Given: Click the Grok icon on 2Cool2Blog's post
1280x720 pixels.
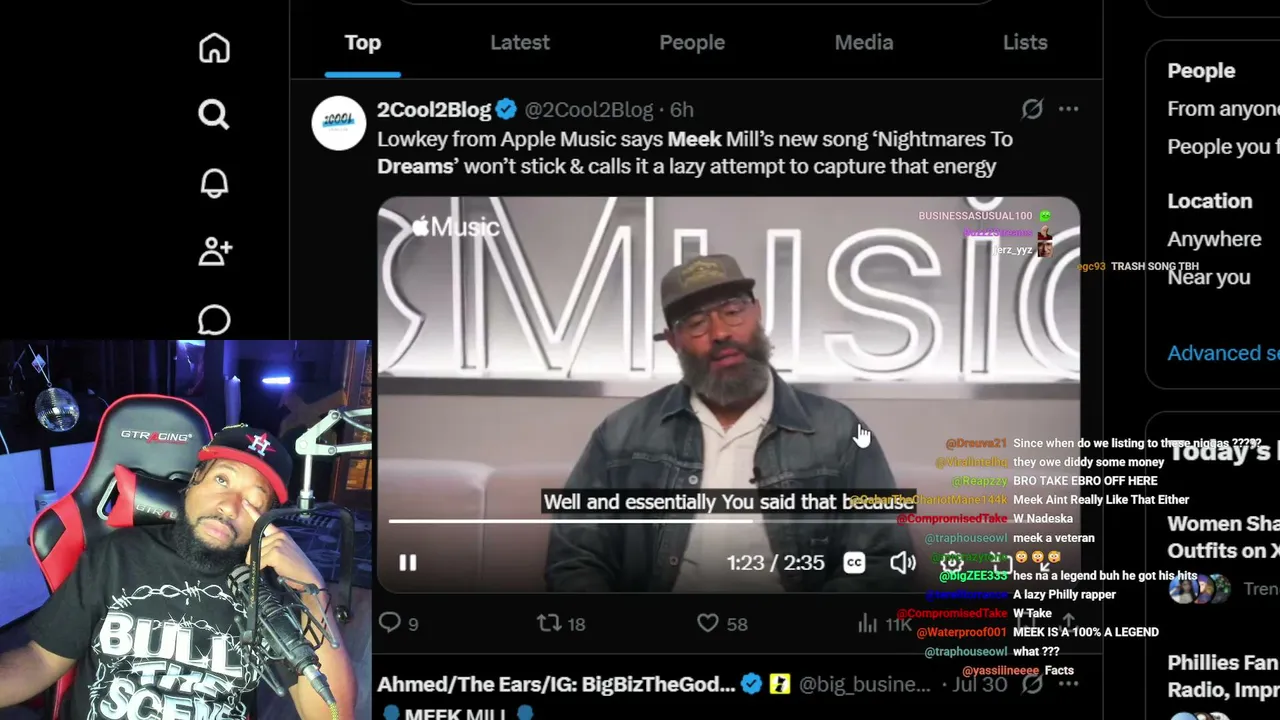Looking at the screenshot, I should [x=1032, y=109].
